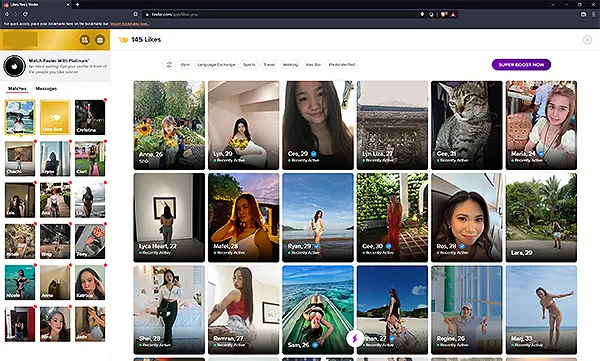Open the Mafel, 28 like card

243,217
